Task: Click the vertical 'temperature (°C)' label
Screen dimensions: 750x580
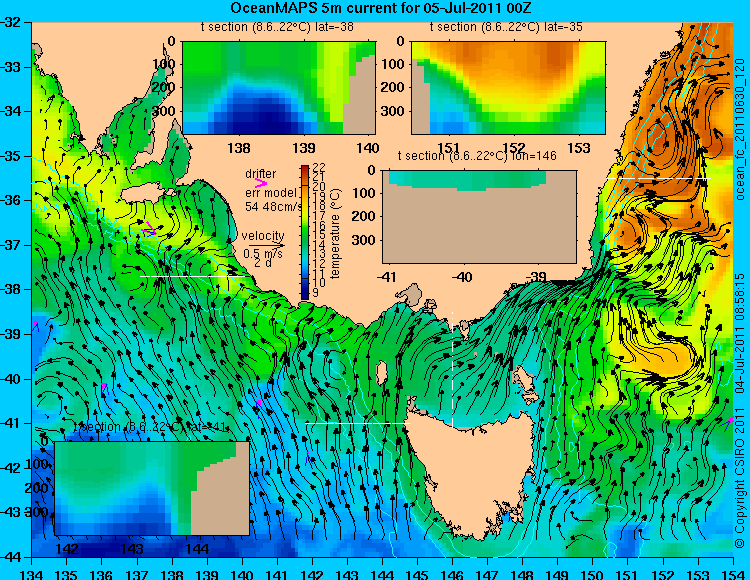Action: tap(334, 233)
